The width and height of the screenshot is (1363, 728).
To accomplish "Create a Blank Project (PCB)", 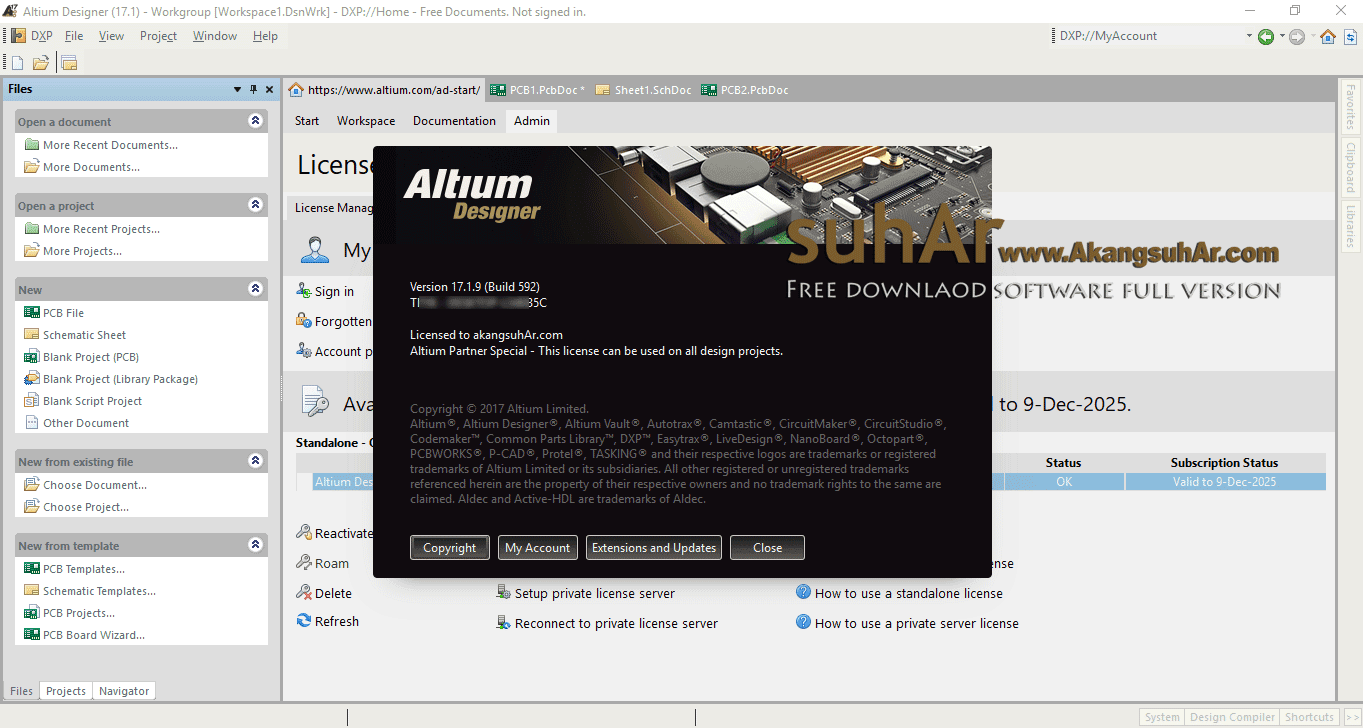I will click(x=81, y=357).
